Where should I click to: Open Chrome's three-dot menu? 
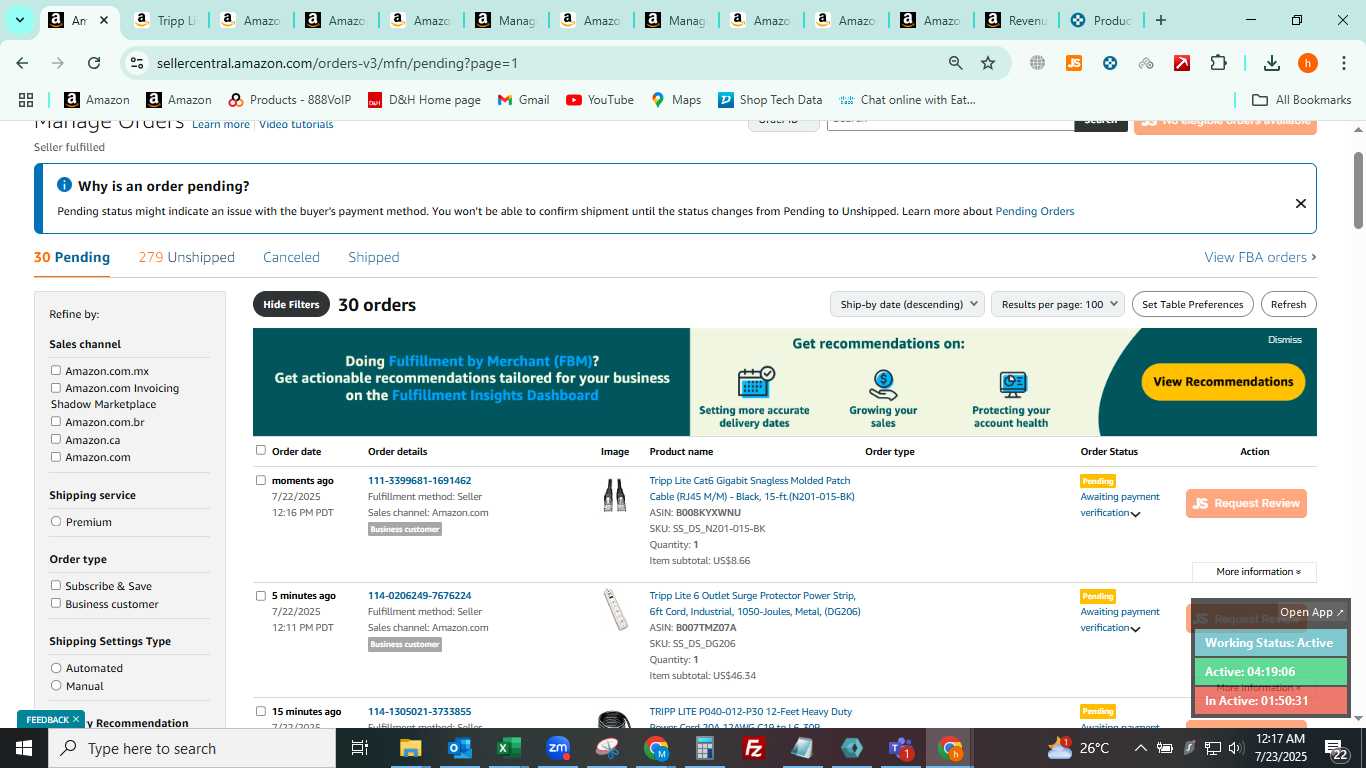1343,63
